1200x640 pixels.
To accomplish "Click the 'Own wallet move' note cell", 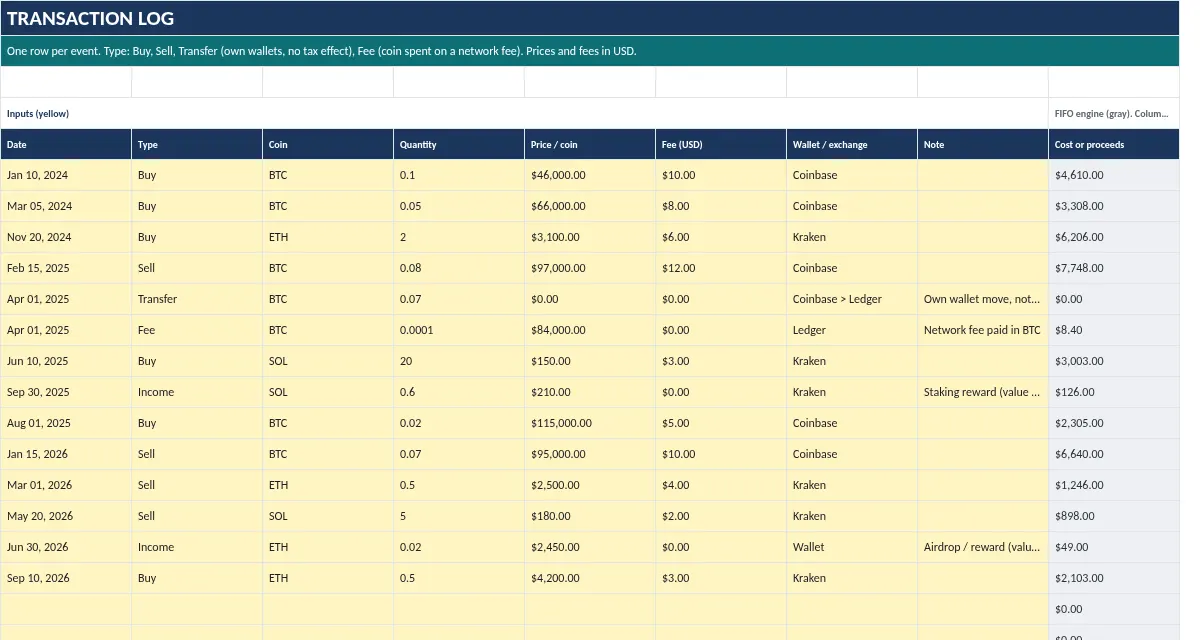I will (983, 299).
